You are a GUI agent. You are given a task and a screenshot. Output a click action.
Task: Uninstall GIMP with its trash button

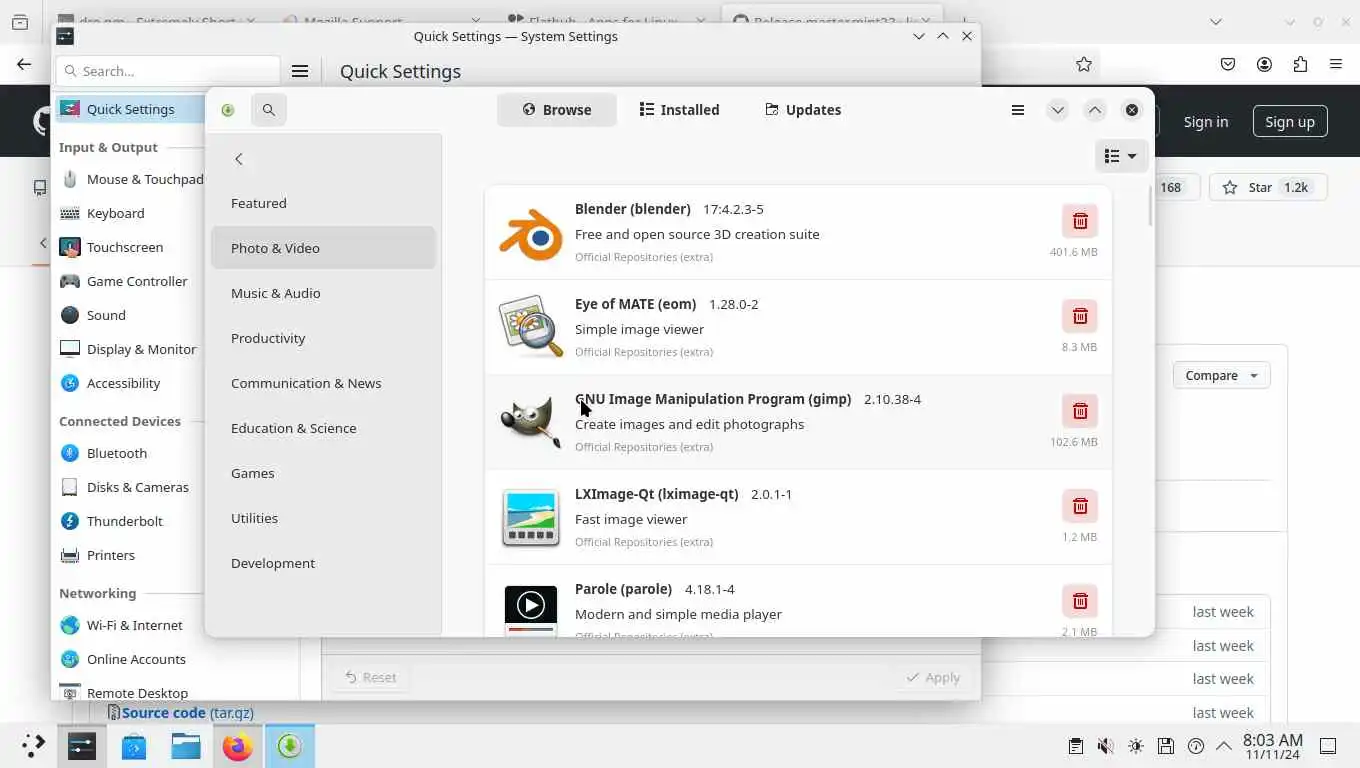pos(1080,411)
